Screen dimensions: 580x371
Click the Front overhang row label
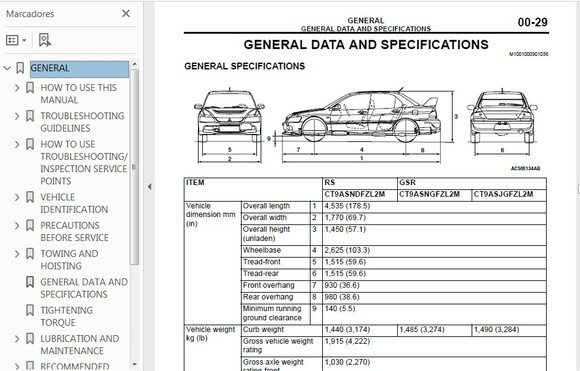click(269, 285)
